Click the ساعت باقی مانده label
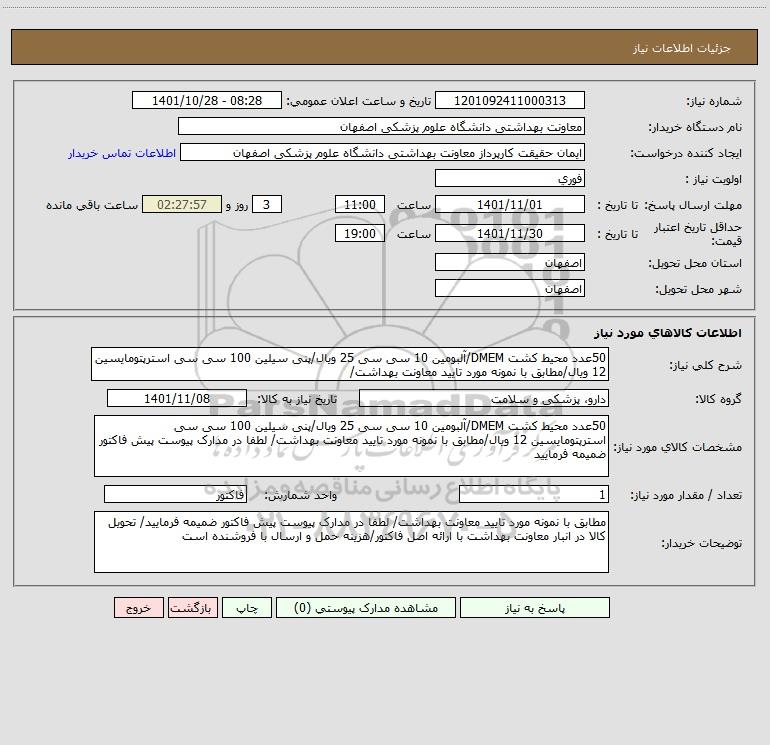This screenshot has width=770, height=745. 92,205
